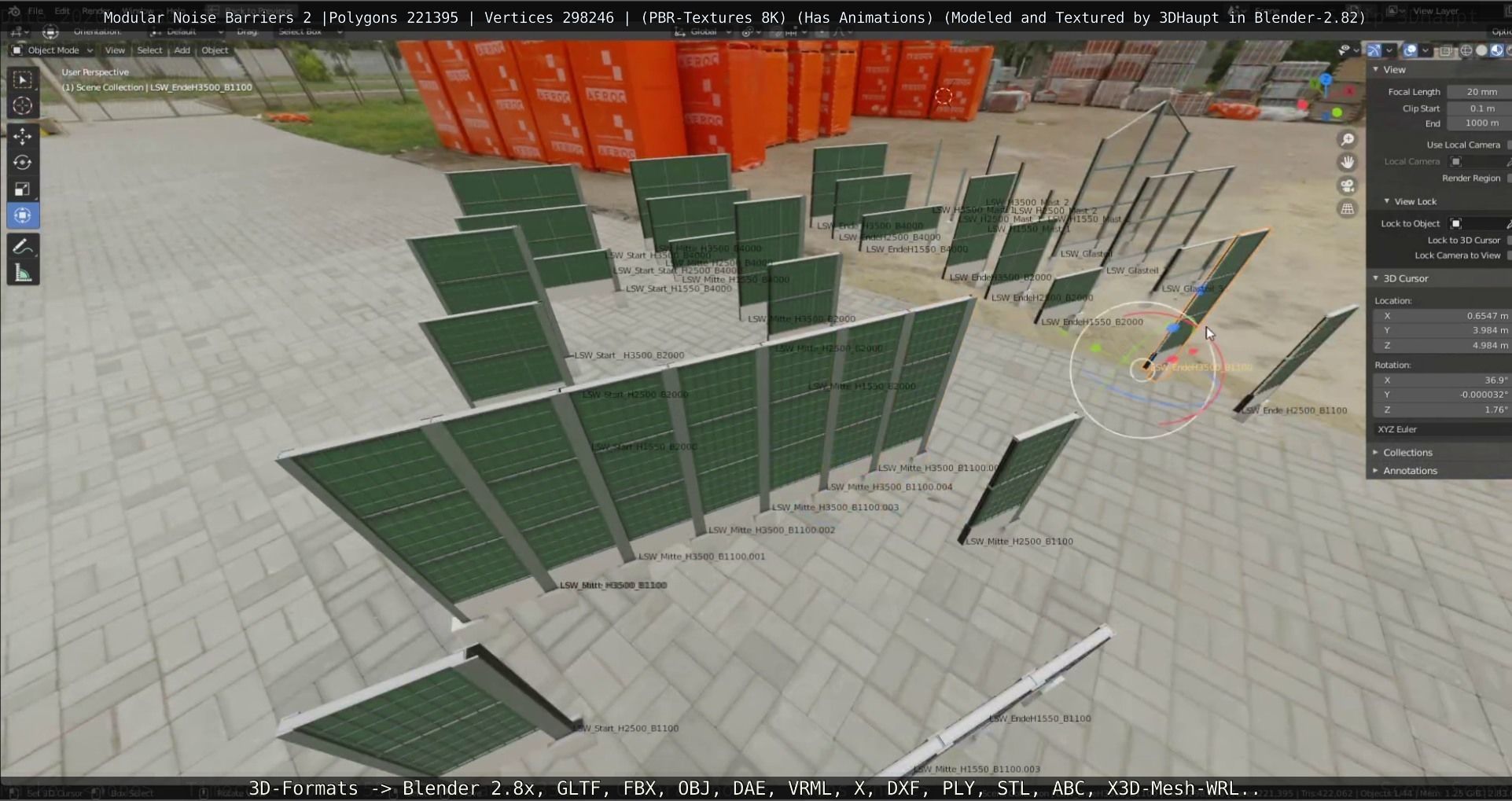The height and width of the screenshot is (801, 1512).
Task: Switch to wireframe shading mode
Action: (1466, 50)
